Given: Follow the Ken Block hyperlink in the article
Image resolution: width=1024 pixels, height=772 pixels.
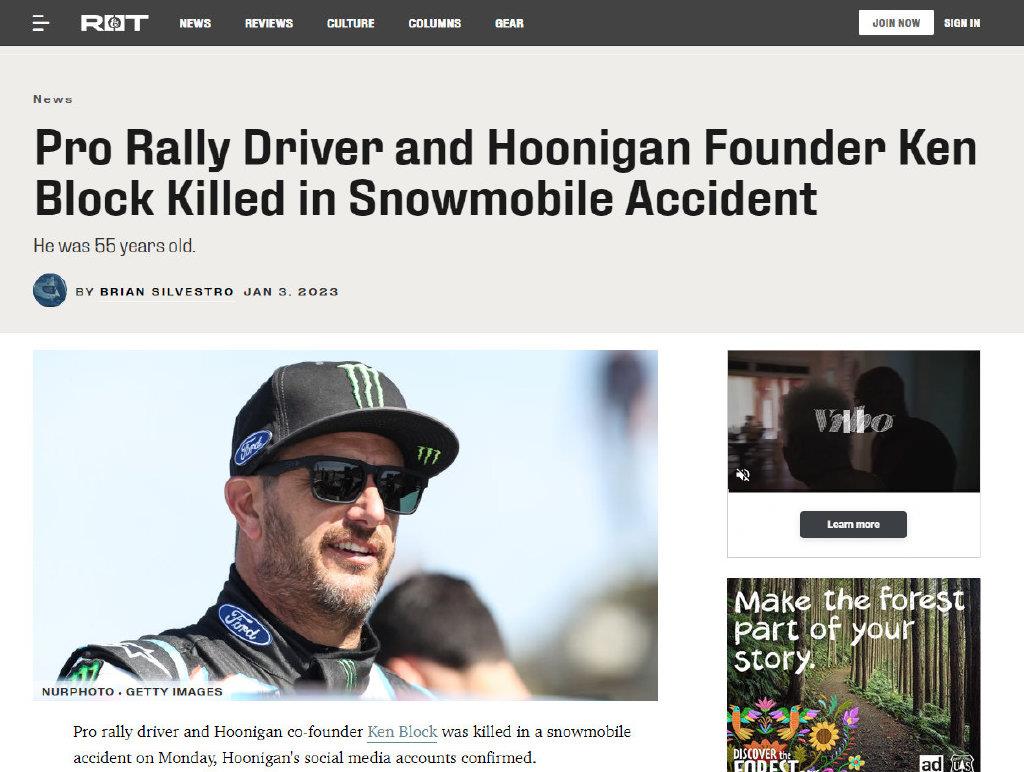Looking at the screenshot, I should pyautogui.click(x=402, y=732).
